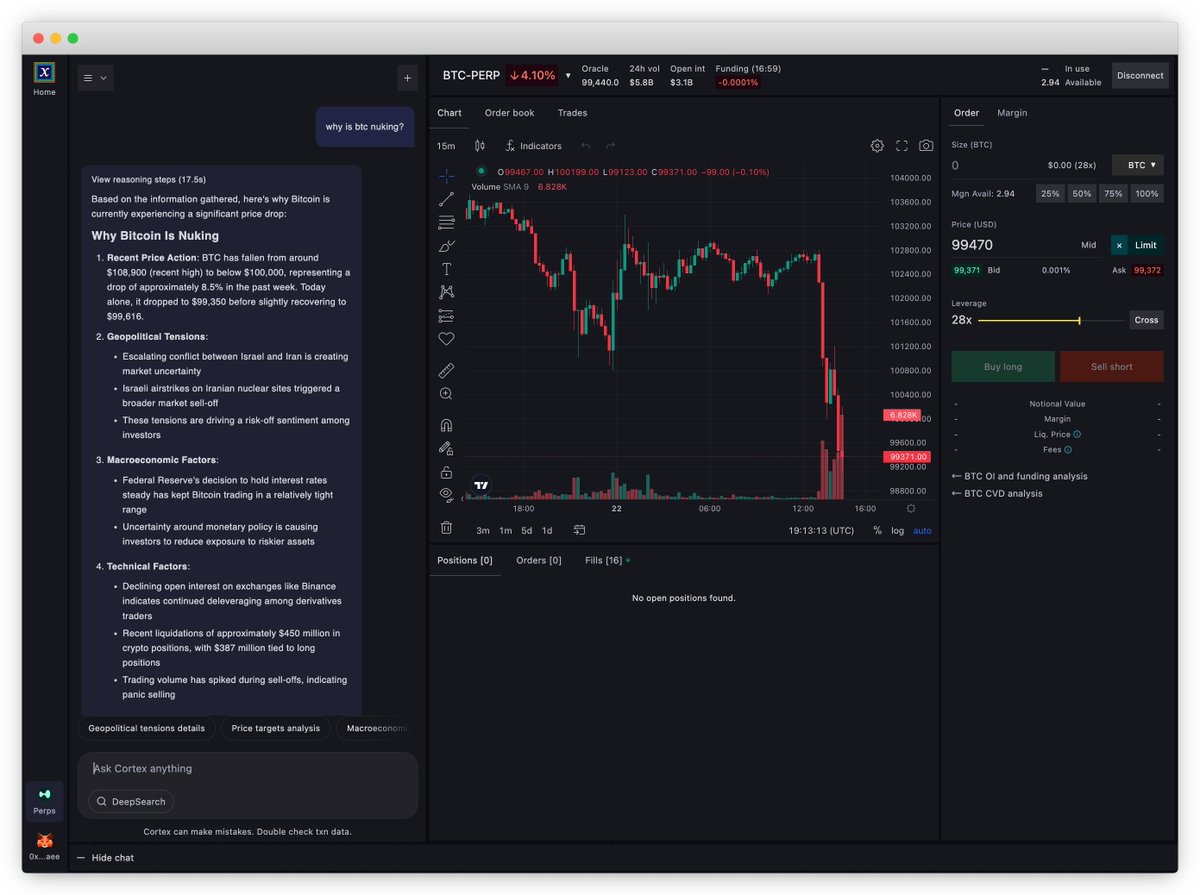Open the chat list dropdown menu
1200x895 pixels.
click(x=96, y=77)
